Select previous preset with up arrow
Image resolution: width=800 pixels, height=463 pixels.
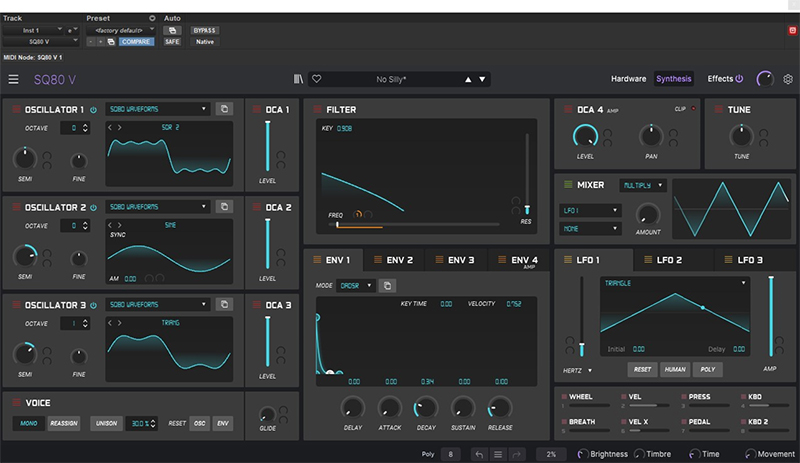(468, 80)
